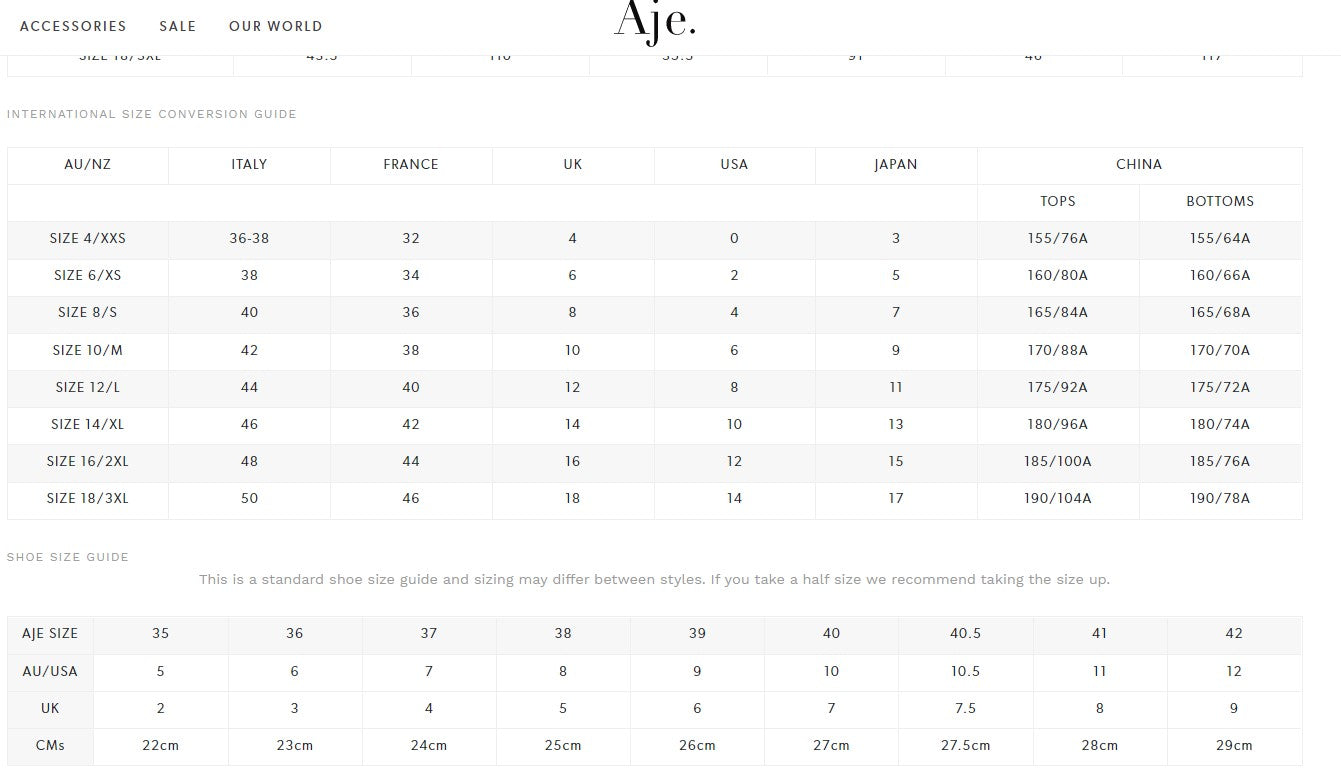Screen dimensions: 1341x781
Task: Open the Accessories menu
Action: [x=73, y=26]
